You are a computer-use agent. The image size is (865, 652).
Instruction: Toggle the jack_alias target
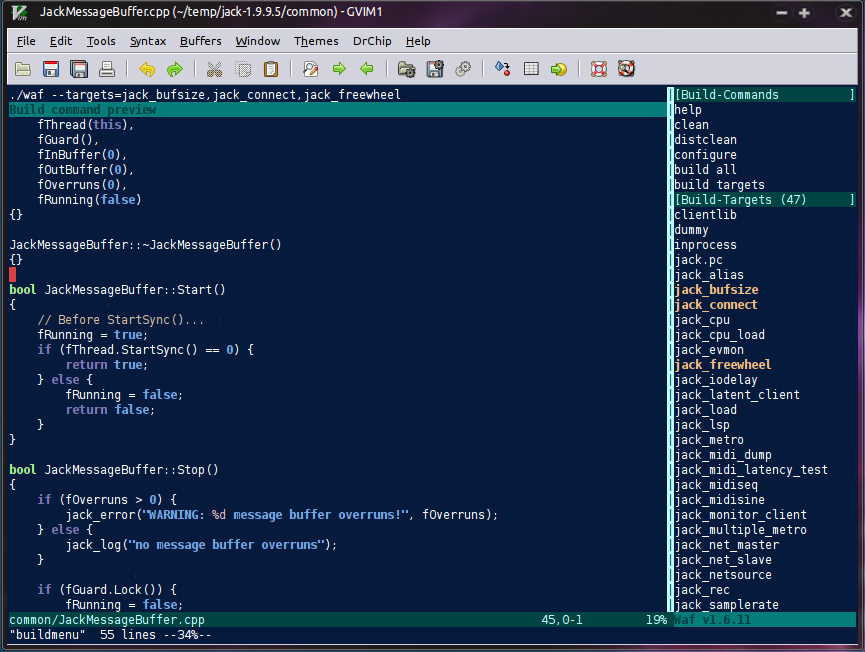pos(709,275)
